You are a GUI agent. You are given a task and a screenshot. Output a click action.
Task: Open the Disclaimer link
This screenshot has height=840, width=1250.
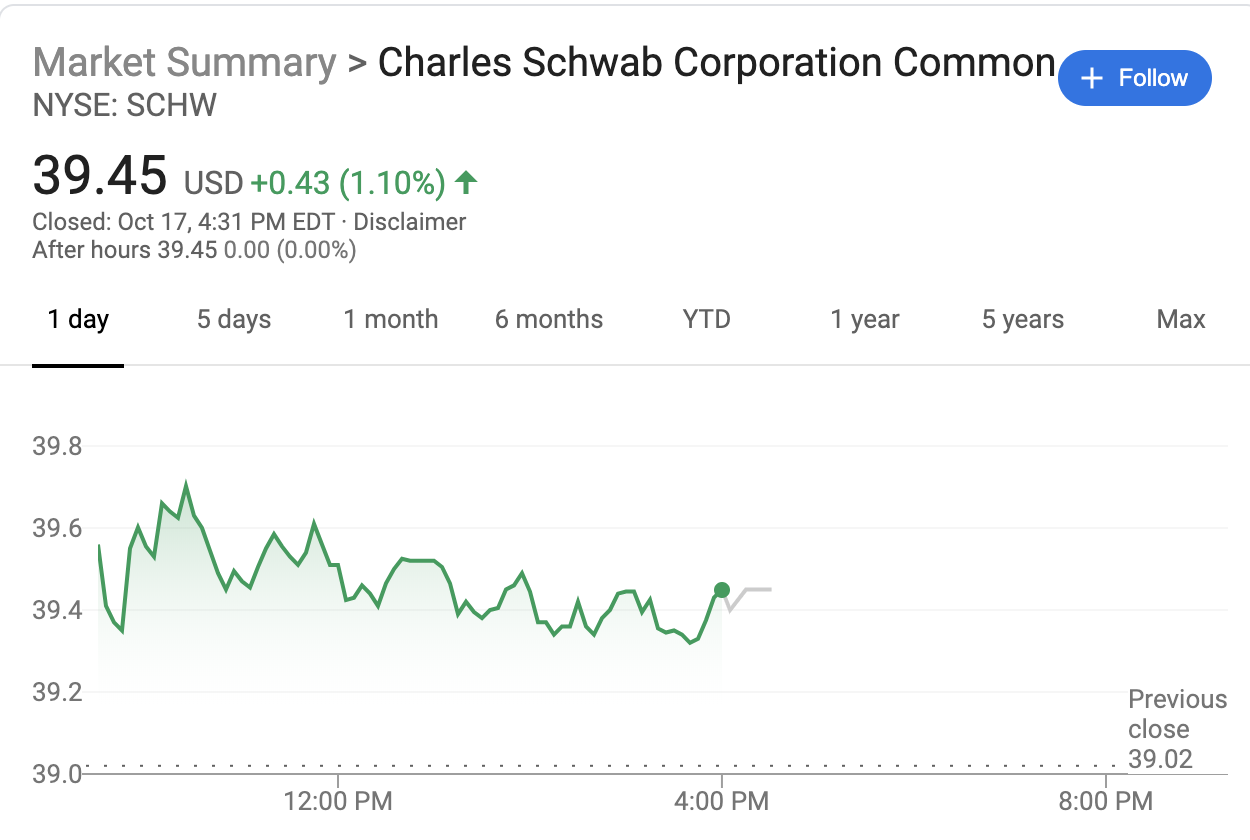click(410, 221)
